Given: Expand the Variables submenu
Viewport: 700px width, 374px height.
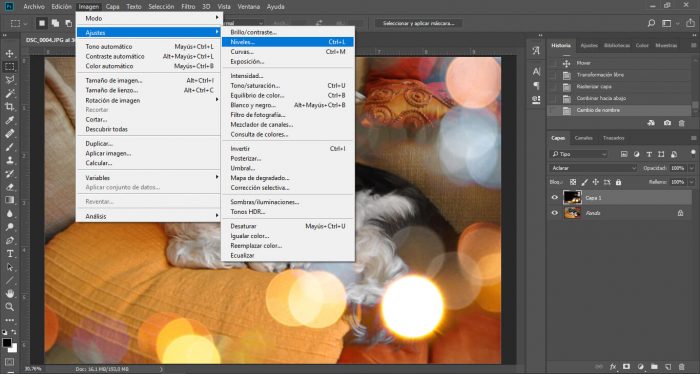Looking at the screenshot, I should 149,178.
